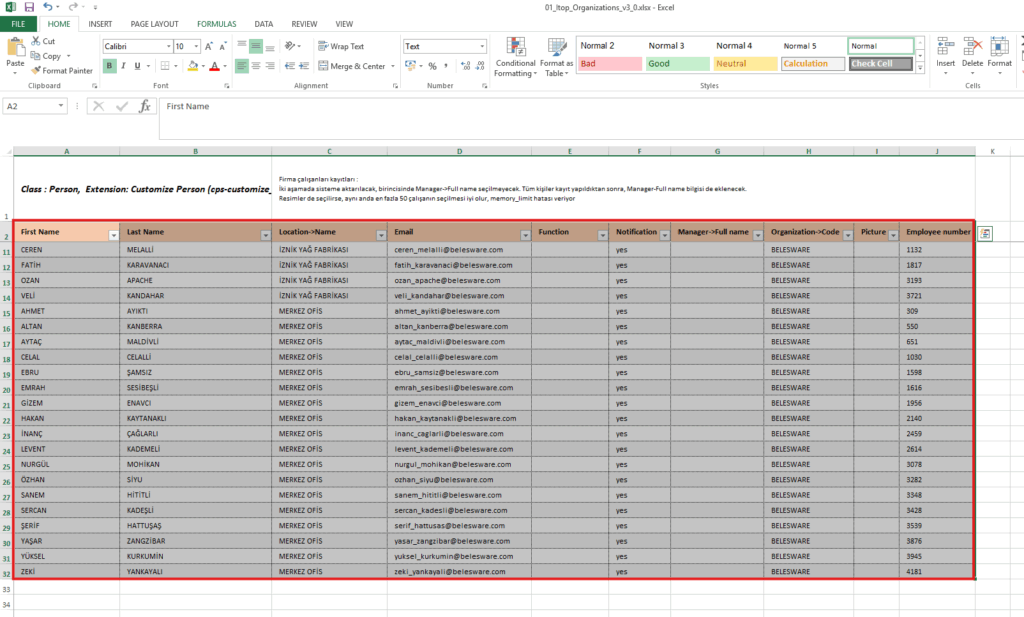The height and width of the screenshot is (617, 1024).
Task: Merge and center the selected cells
Action: pyautogui.click(x=351, y=66)
